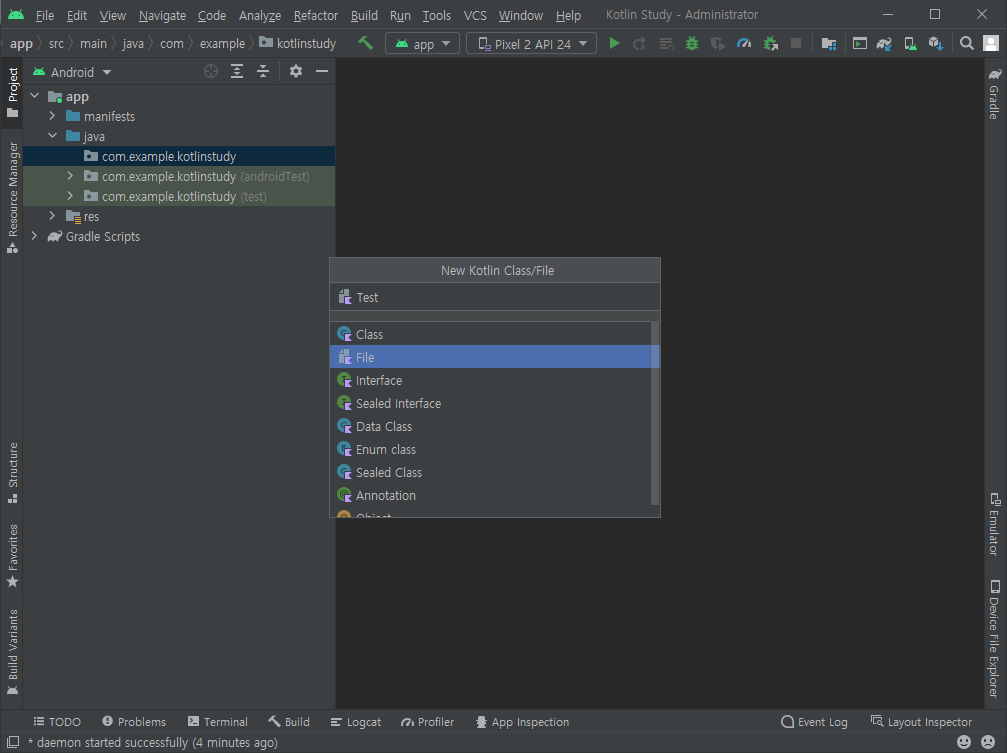This screenshot has height=753, width=1007.
Task: Open Project panel settings gear icon
Action: click(296, 71)
